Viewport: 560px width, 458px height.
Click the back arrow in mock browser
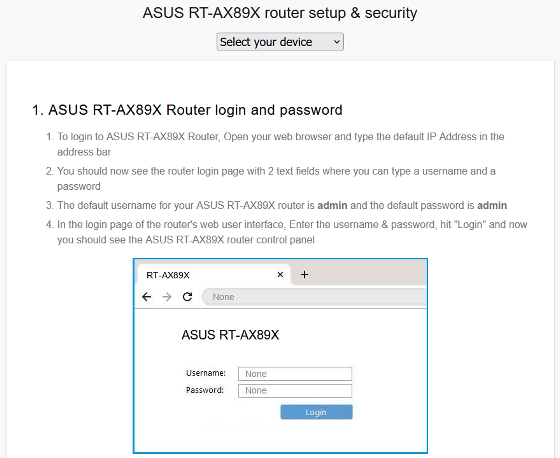pyautogui.click(x=146, y=297)
